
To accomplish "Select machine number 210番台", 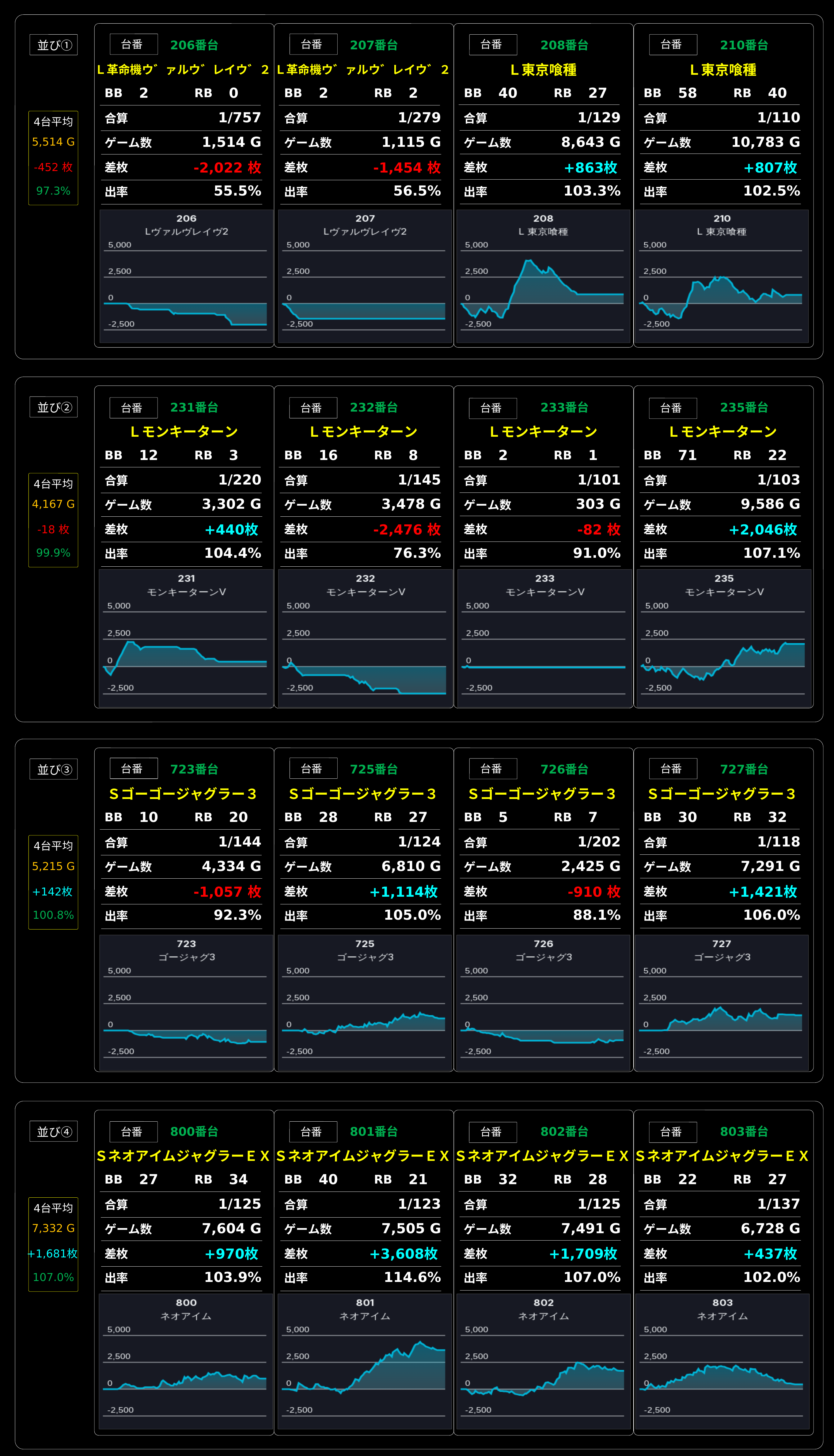I will point(744,45).
